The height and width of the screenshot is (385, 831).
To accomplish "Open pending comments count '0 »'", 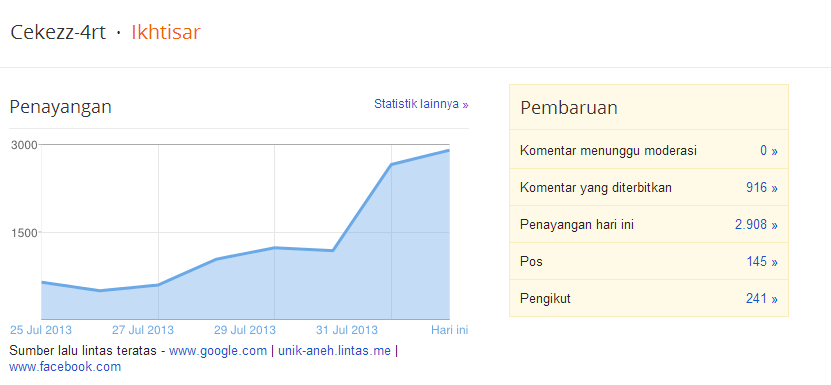I will 768,151.
